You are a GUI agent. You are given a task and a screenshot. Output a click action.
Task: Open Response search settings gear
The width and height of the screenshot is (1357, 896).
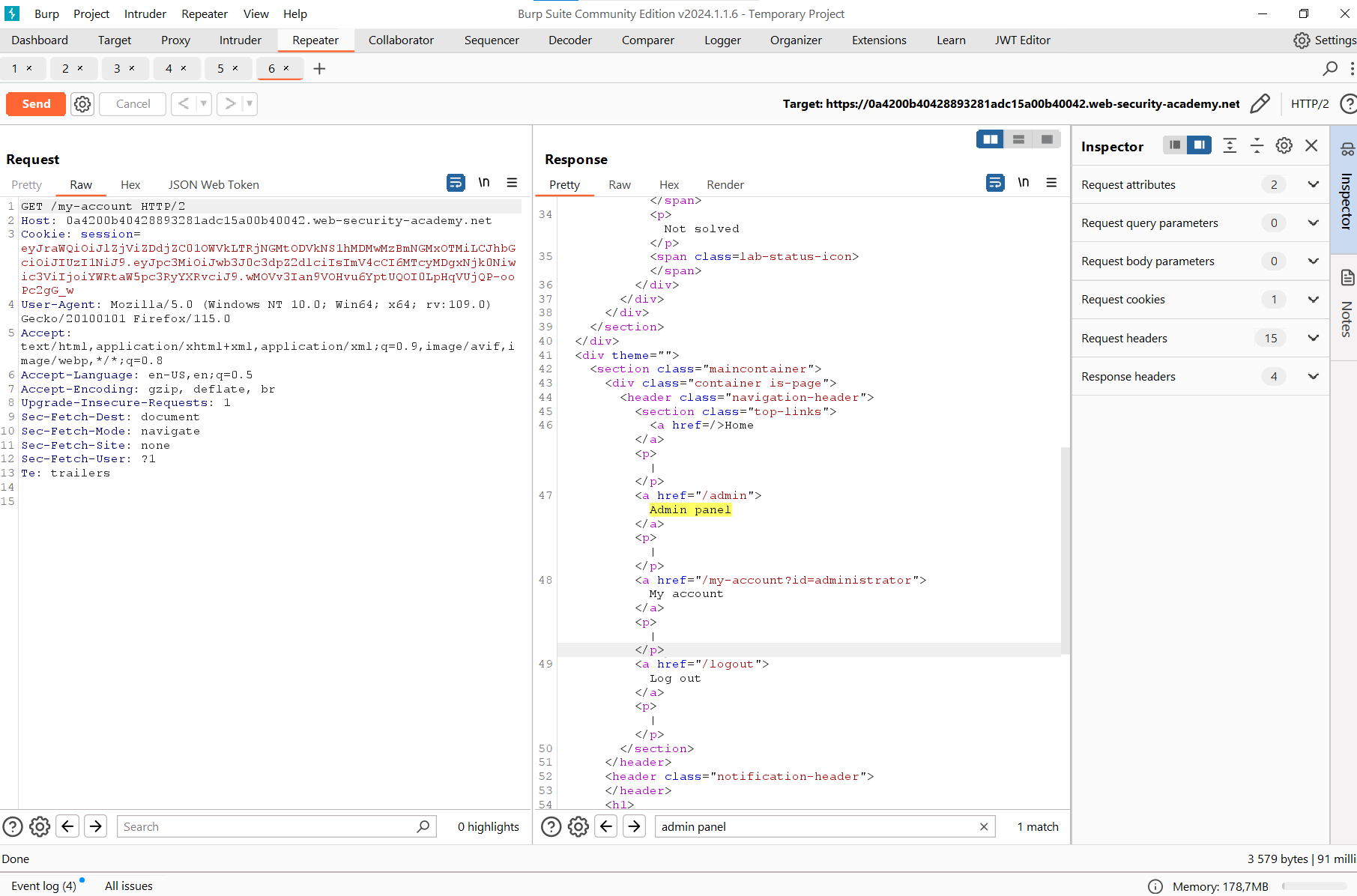(x=578, y=826)
